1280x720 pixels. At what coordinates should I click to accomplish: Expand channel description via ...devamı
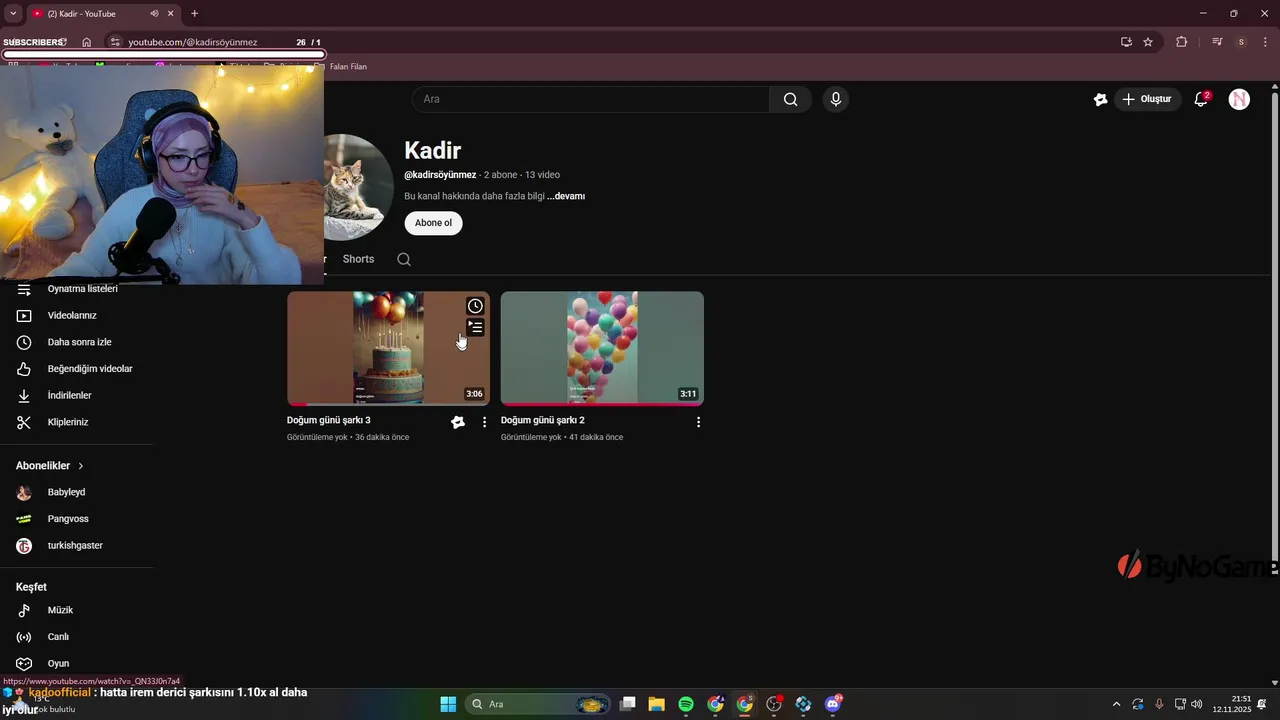click(566, 196)
